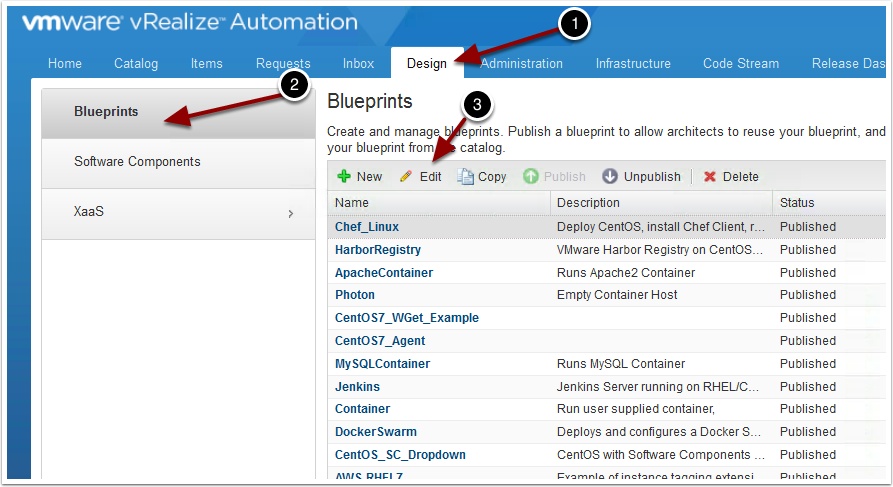Click 'Jenkins Server running on RHEL/C...' description

658,386
